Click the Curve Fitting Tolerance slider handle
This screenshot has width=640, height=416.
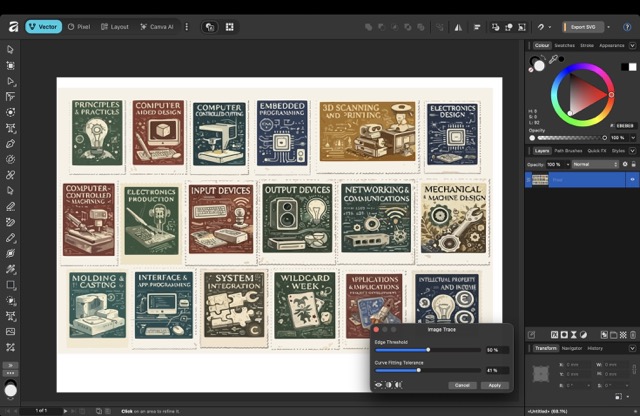(x=419, y=370)
